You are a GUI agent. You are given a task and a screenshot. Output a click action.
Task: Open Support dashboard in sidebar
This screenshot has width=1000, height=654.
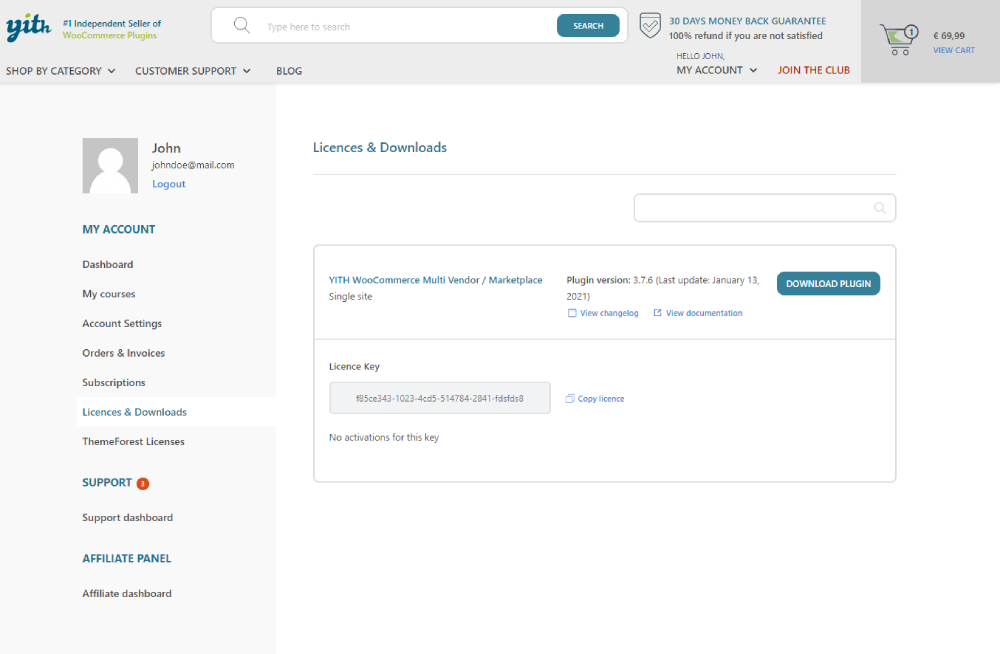pyautogui.click(x=128, y=517)
